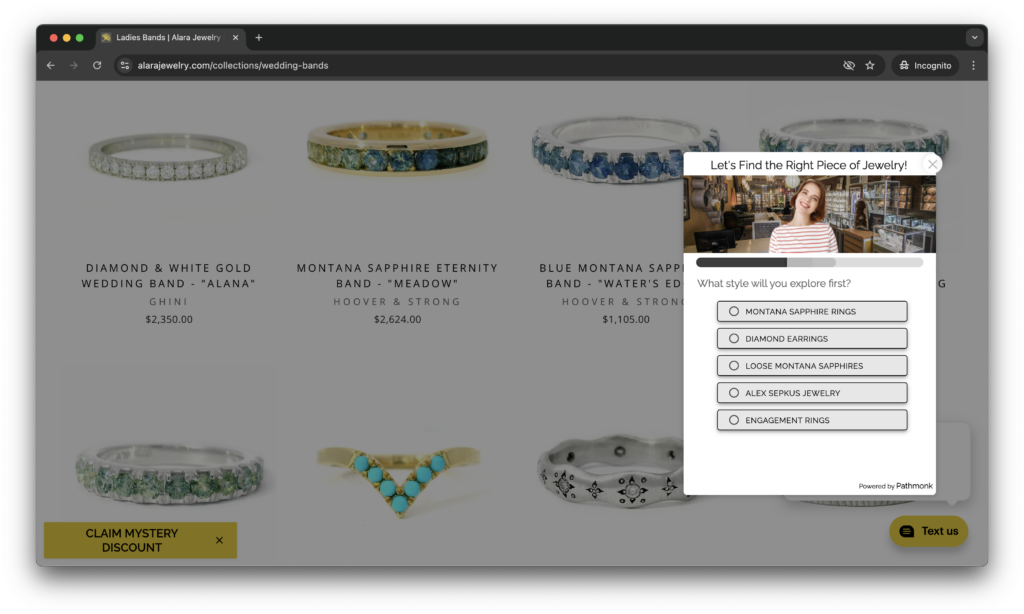1024x614 pixels.
Task: Go forward with the forward arrow icon
Action: 73,65
